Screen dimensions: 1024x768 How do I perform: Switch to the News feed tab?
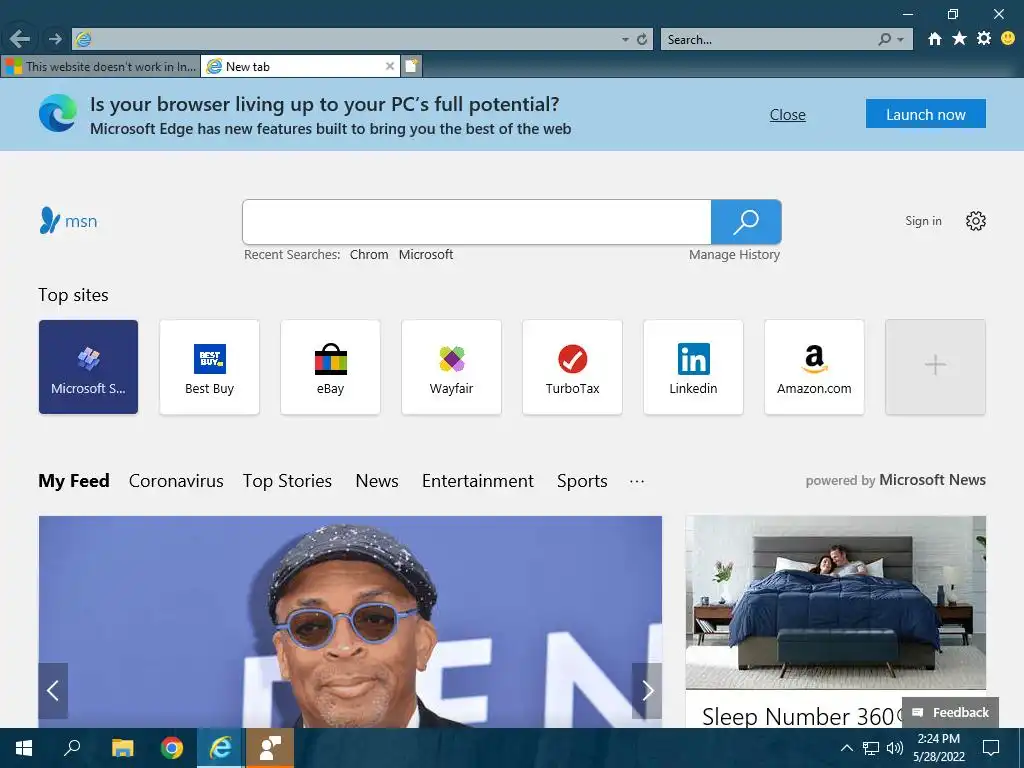click(377, 481)
